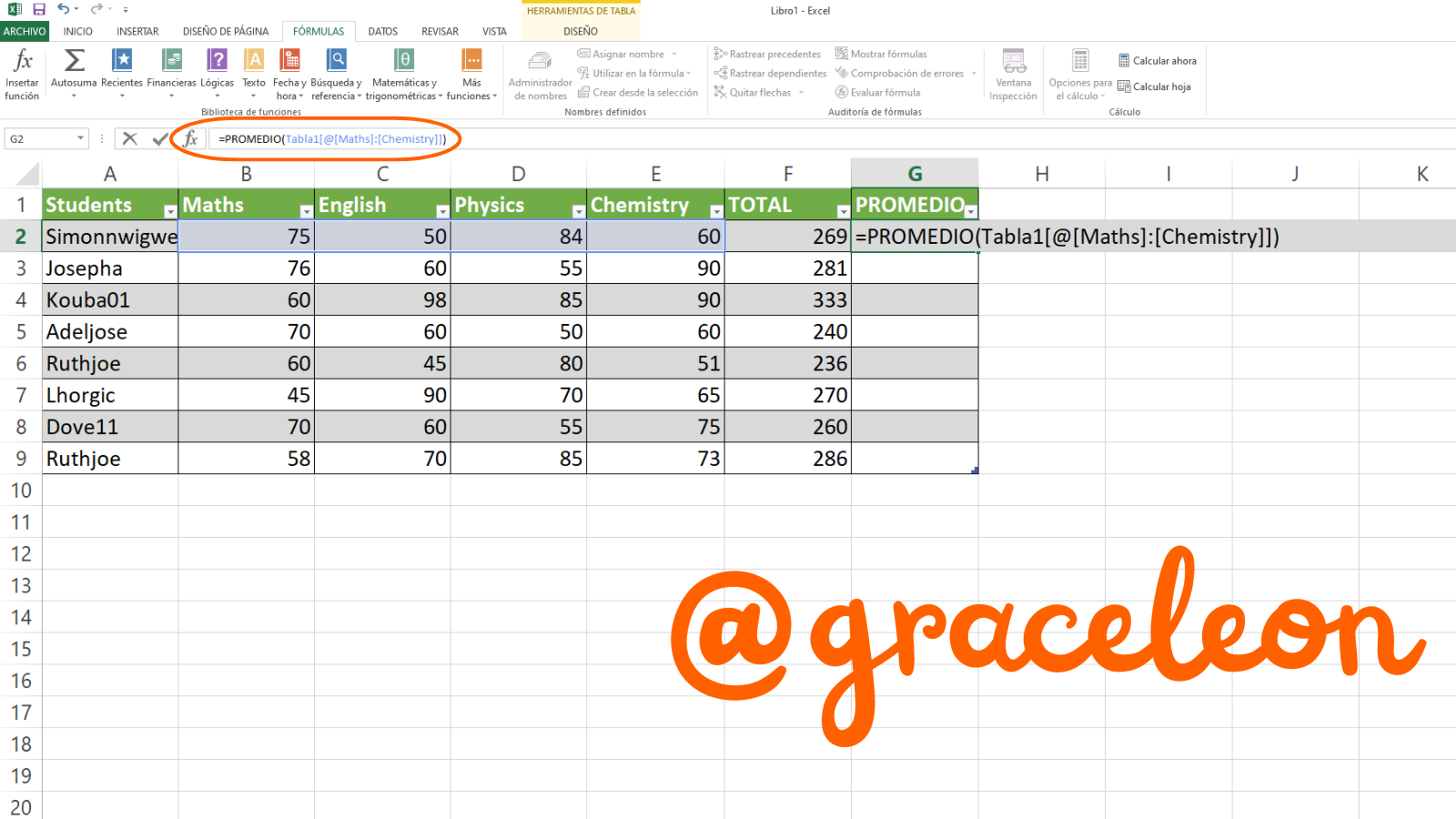Select the cell containing Dove11

tap(110, 427)
